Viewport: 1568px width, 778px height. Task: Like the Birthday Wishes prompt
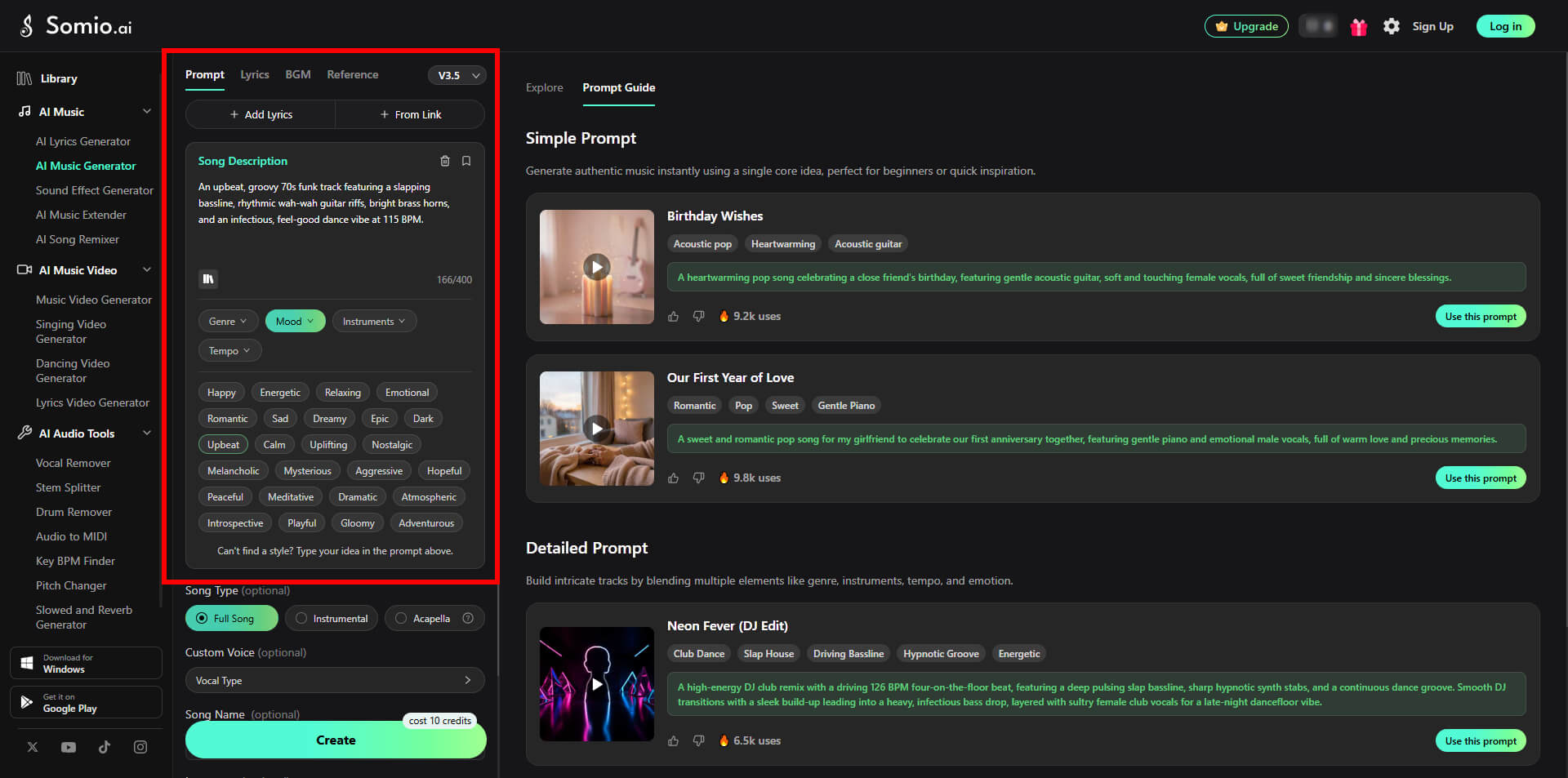(673, 316)
